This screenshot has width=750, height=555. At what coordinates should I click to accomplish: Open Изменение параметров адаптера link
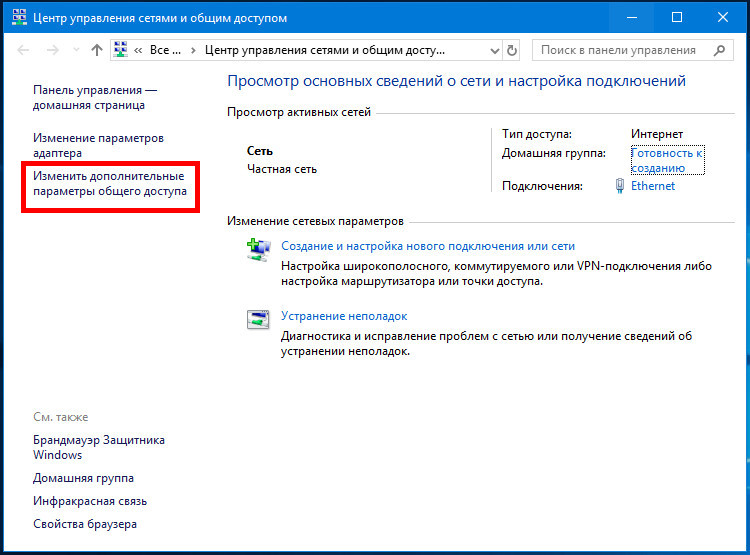[x=98, y=146]
